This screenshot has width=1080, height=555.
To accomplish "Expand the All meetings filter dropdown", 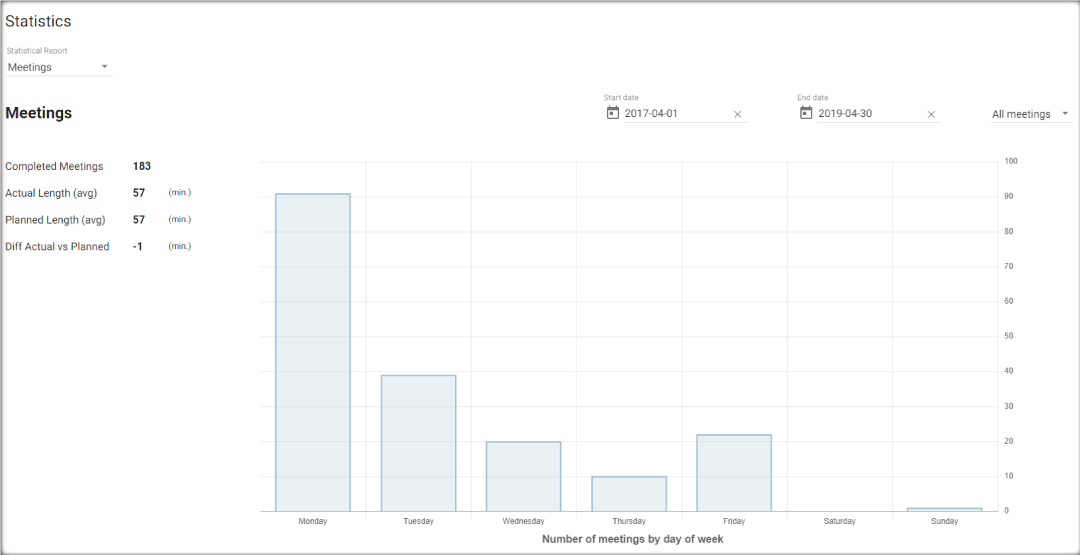I will pyautogui.click(x=1030, y=114).
